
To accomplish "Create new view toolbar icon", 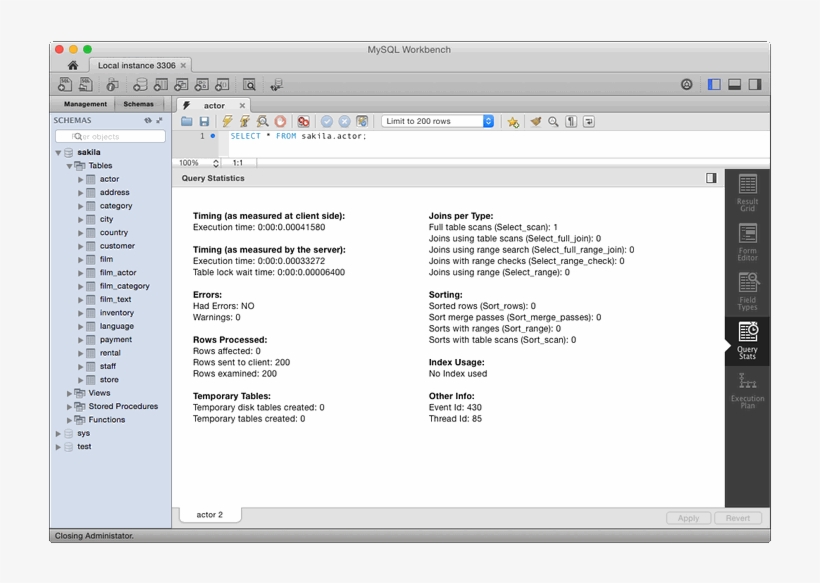I will click(181, 84).
